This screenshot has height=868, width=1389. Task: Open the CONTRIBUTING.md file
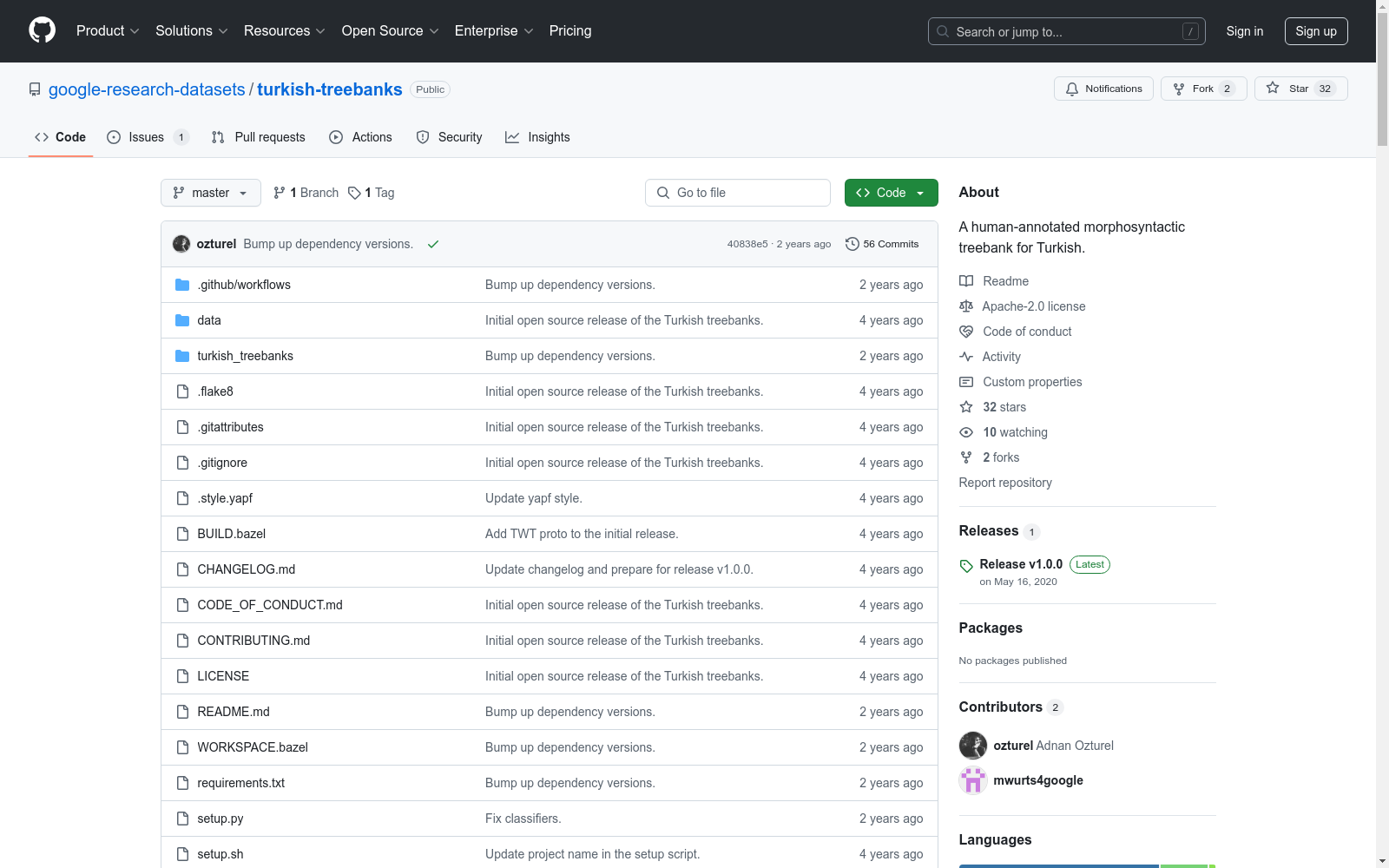pos(253,641)
